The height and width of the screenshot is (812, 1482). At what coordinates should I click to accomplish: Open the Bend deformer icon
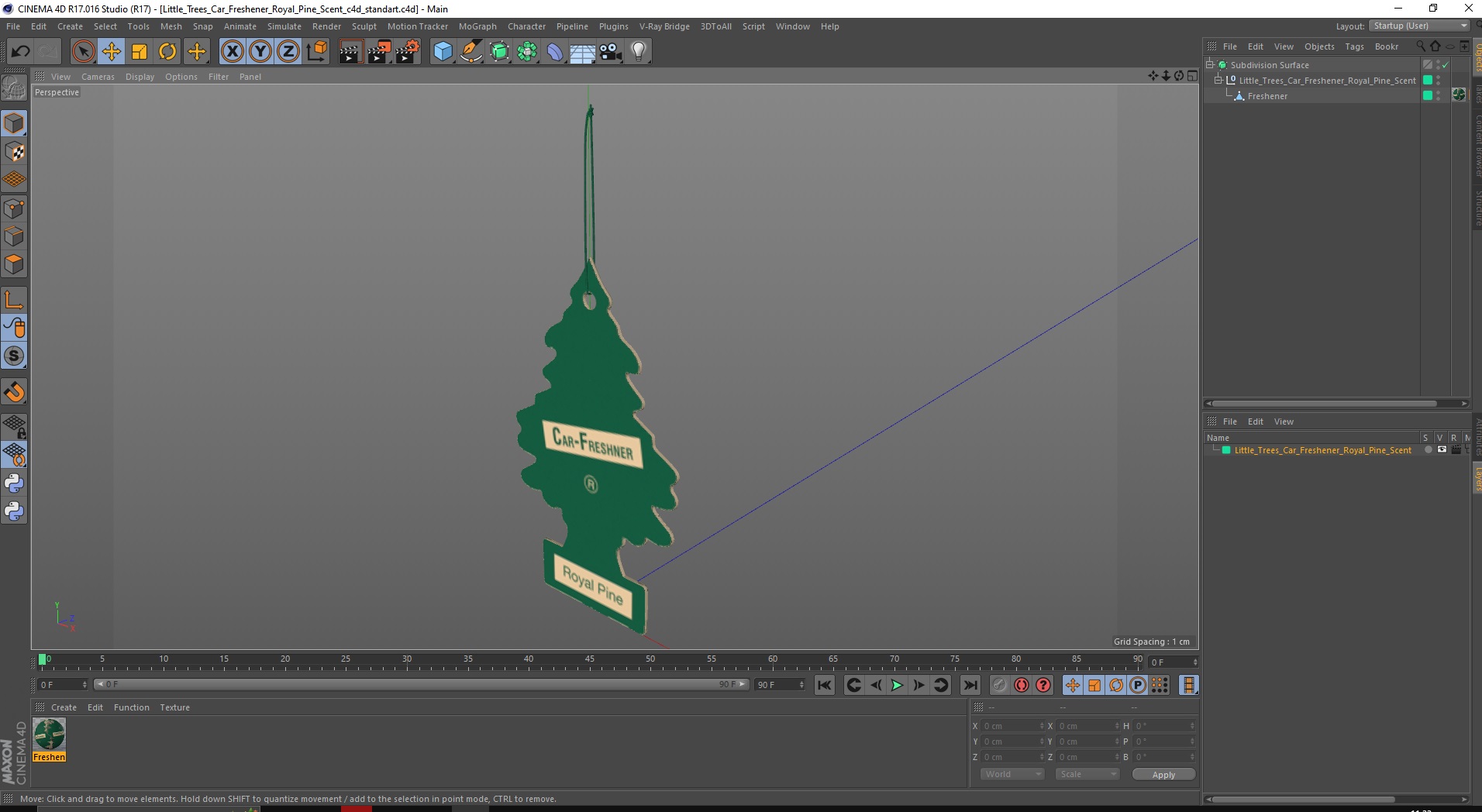(x=555, y=52)
